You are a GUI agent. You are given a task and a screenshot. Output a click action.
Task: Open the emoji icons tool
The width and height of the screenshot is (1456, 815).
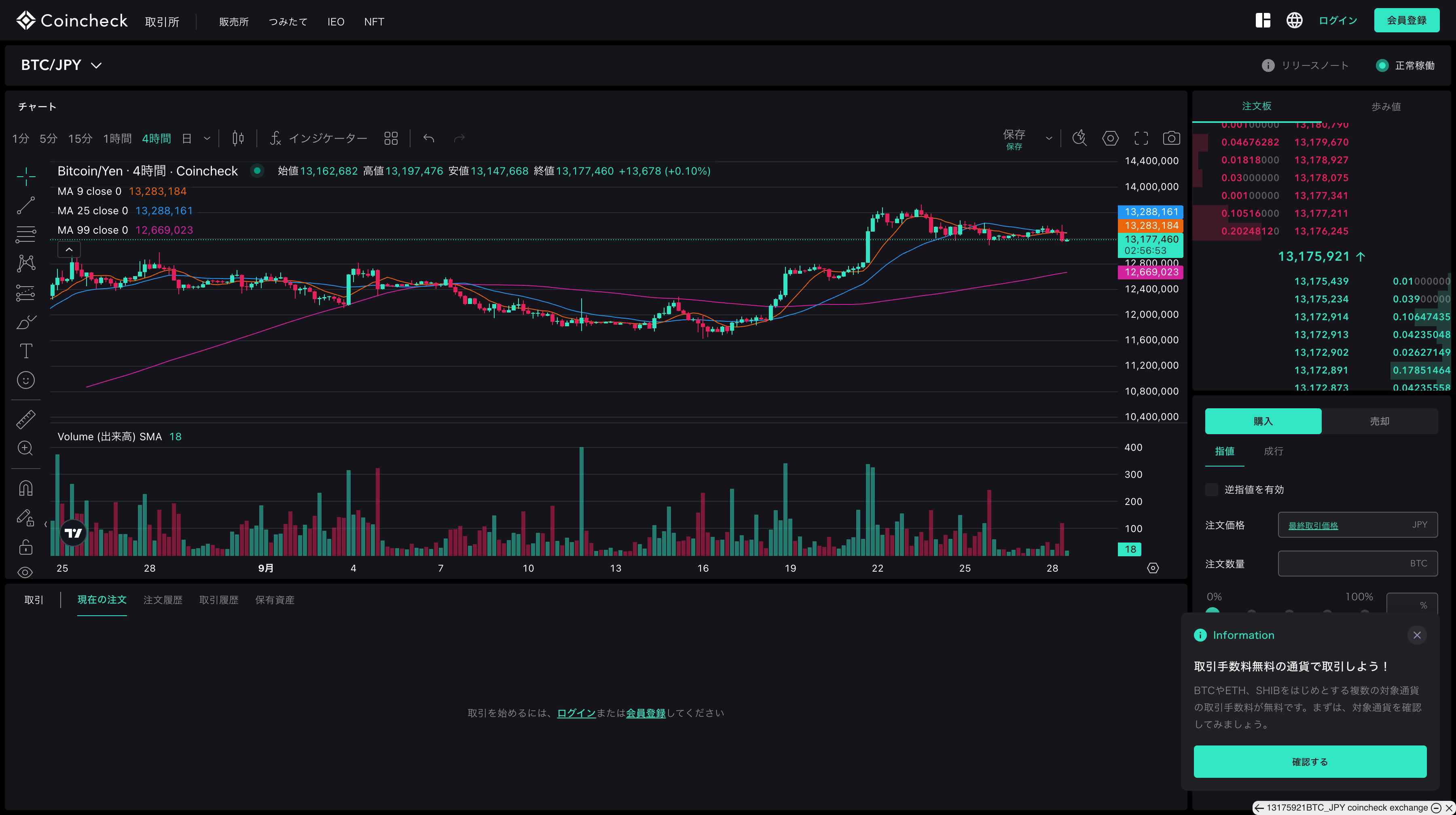tap(25, 380)
